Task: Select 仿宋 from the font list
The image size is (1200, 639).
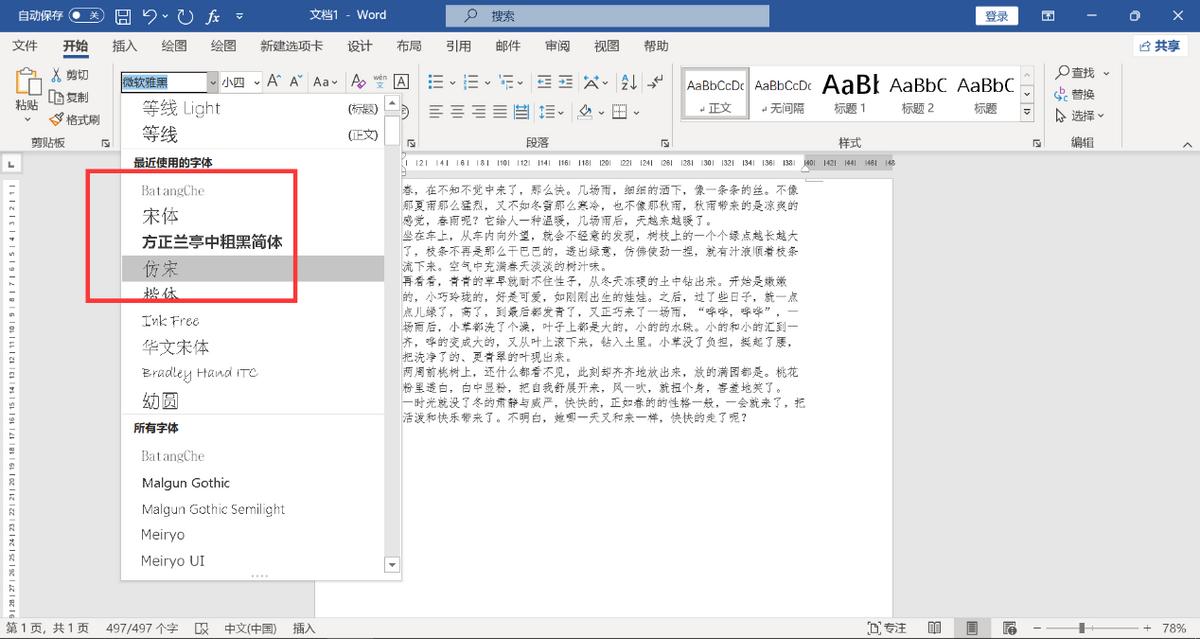Action: point(162,269)
